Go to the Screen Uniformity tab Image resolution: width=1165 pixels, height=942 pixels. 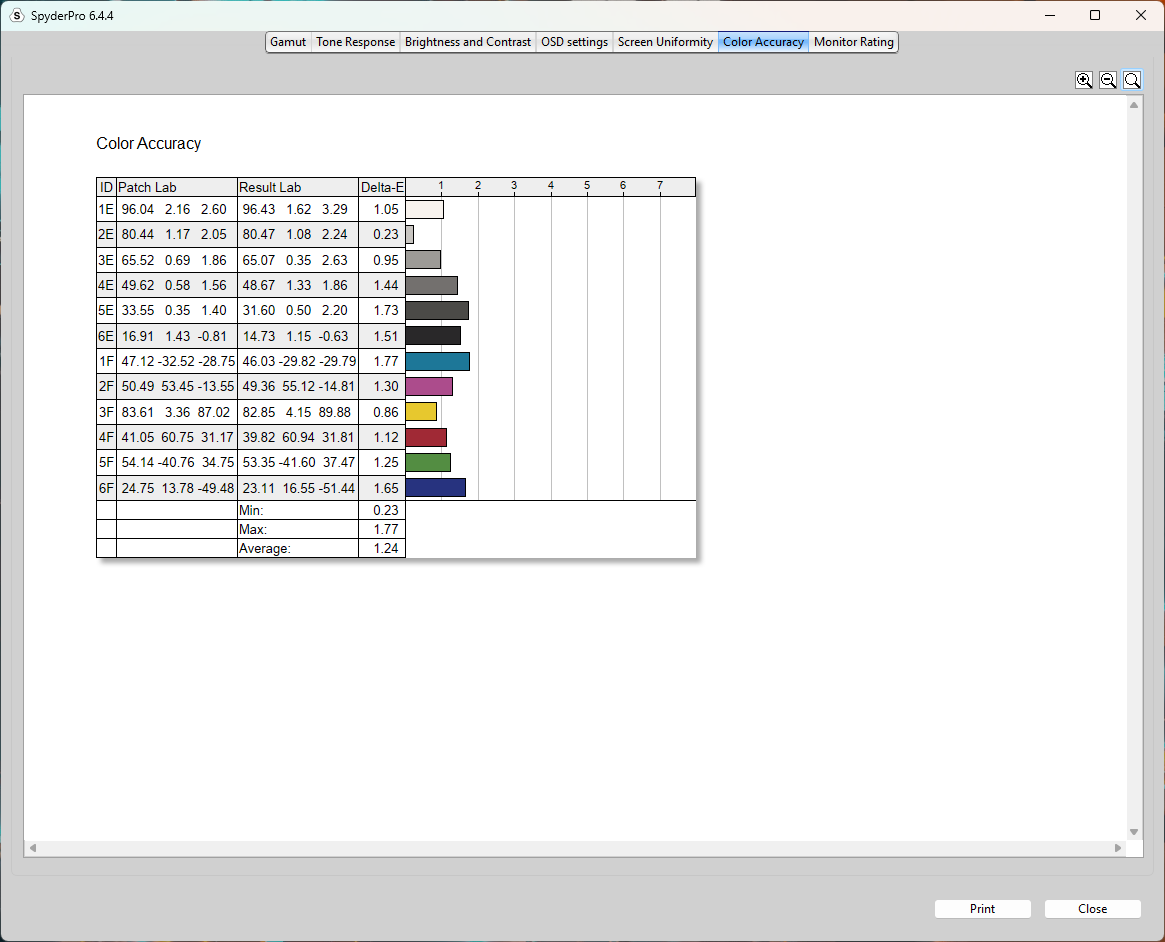(x=666, y=42)
